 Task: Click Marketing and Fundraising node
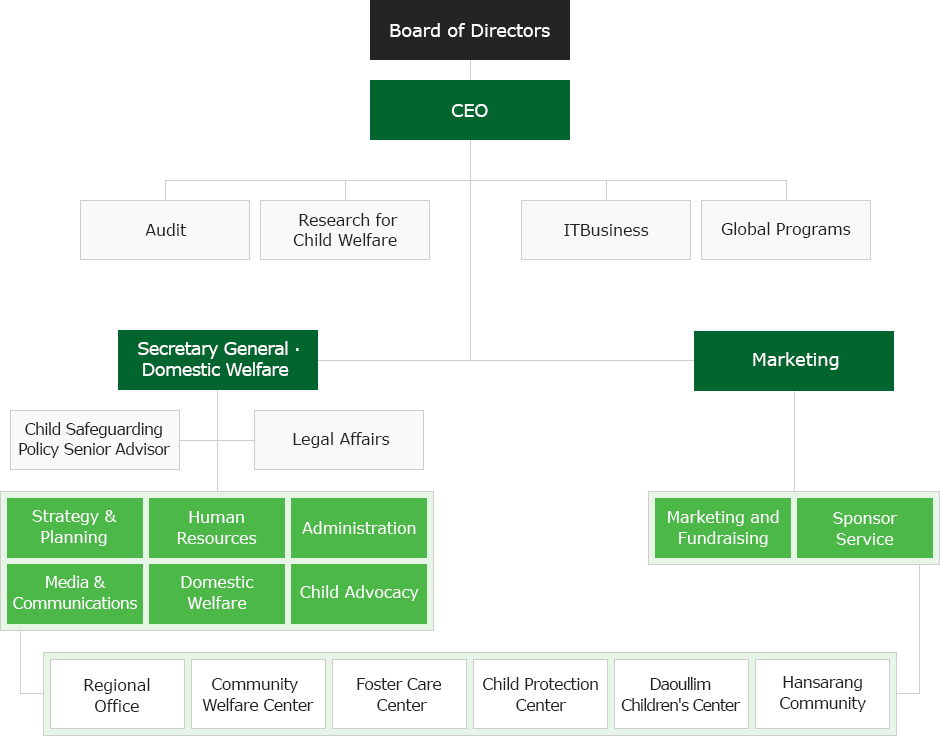pyautogui.click(x=722, y=527)
